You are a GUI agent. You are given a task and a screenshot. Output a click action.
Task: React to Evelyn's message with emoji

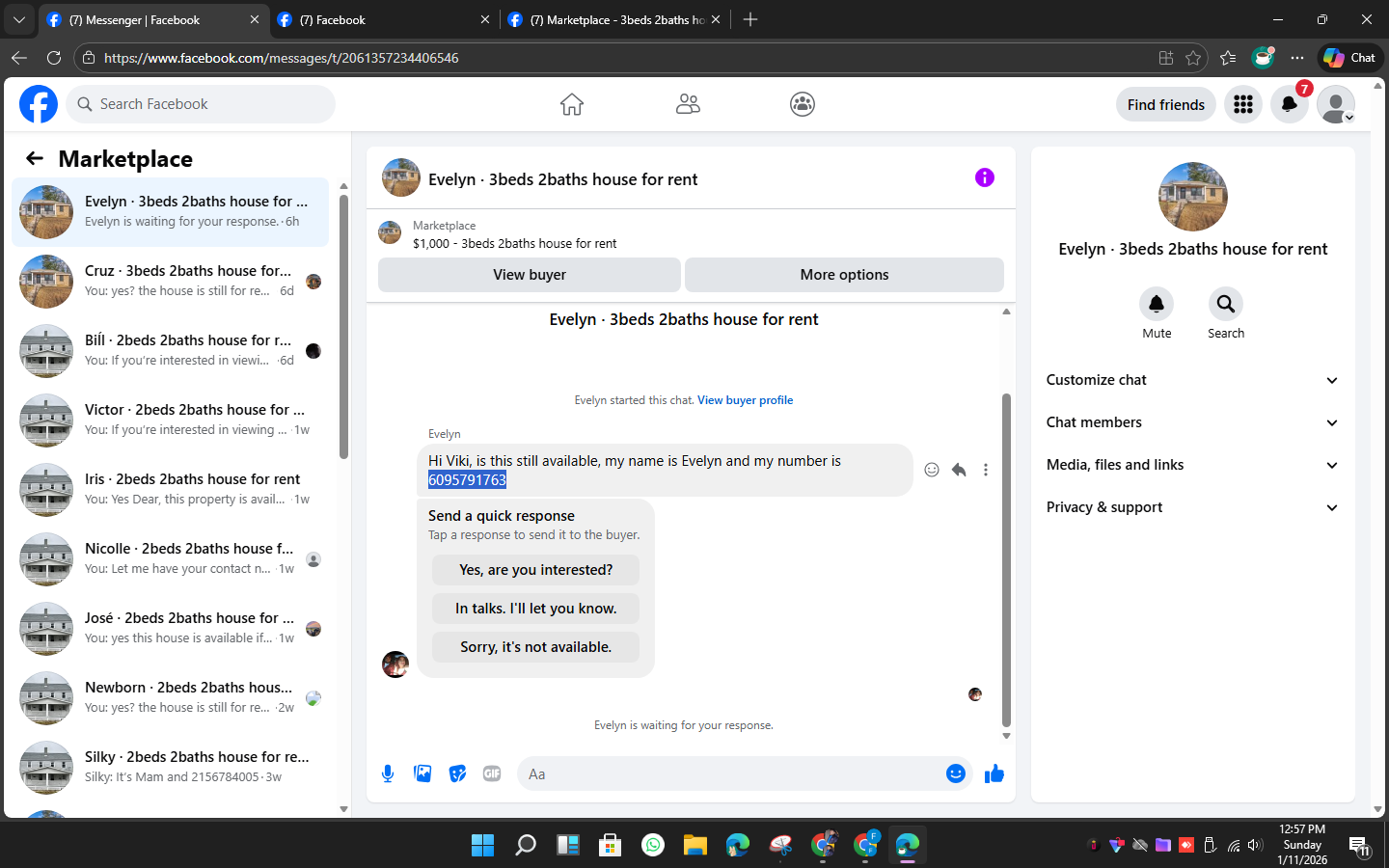coord(932,470)
